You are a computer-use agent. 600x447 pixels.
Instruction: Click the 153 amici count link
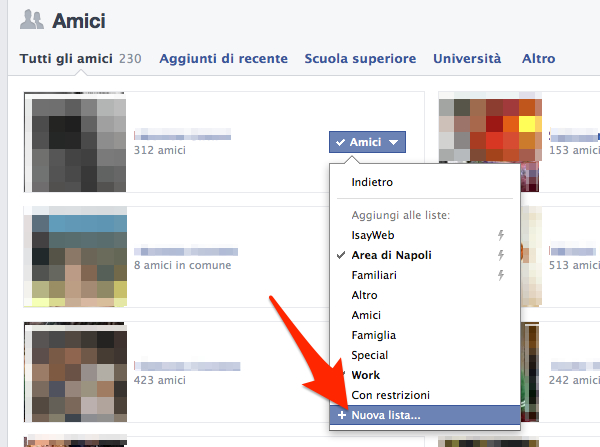(574, 150)
